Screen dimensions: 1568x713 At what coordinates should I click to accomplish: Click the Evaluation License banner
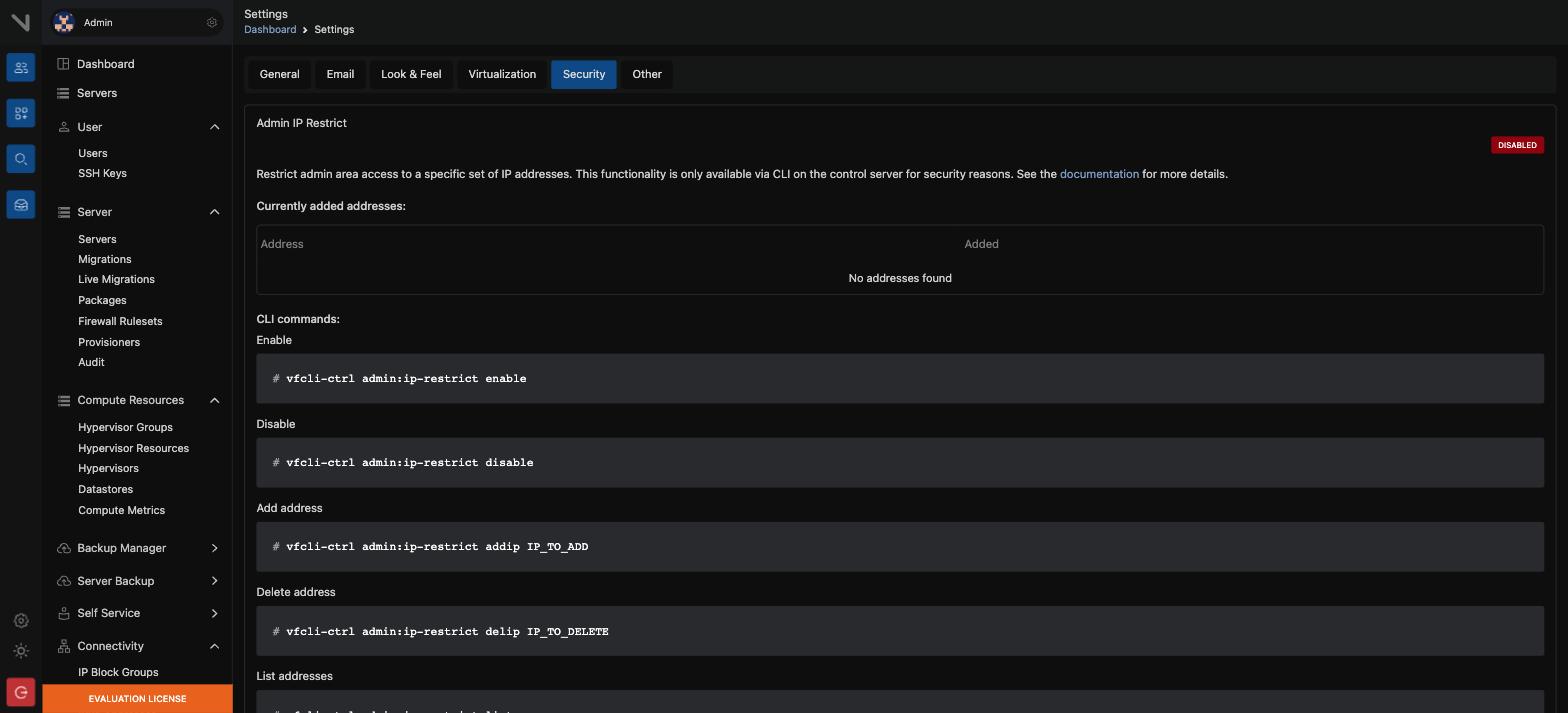[x=137, y=699]
